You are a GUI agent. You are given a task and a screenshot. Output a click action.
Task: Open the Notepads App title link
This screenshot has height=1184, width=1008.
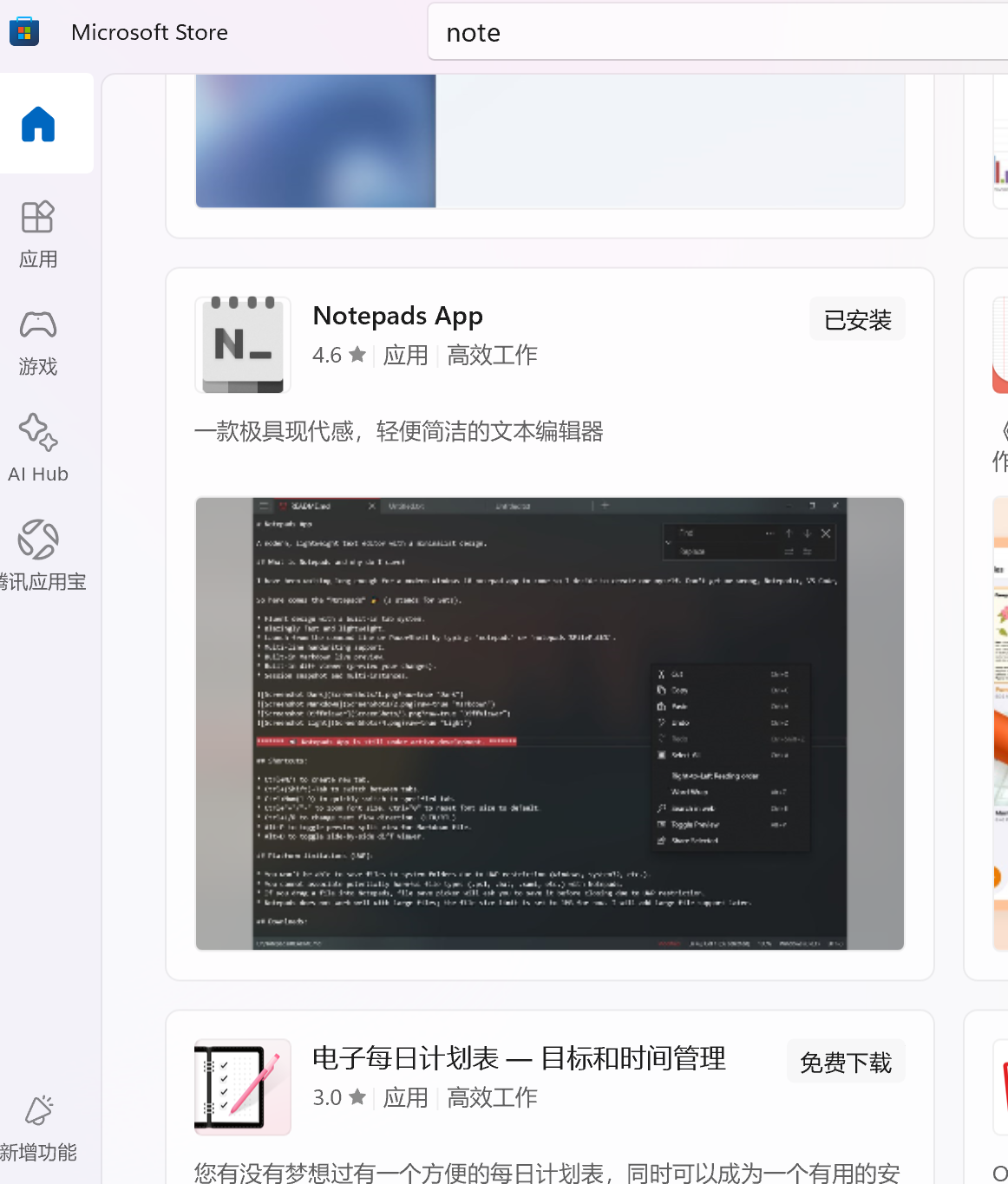(397, 316)
